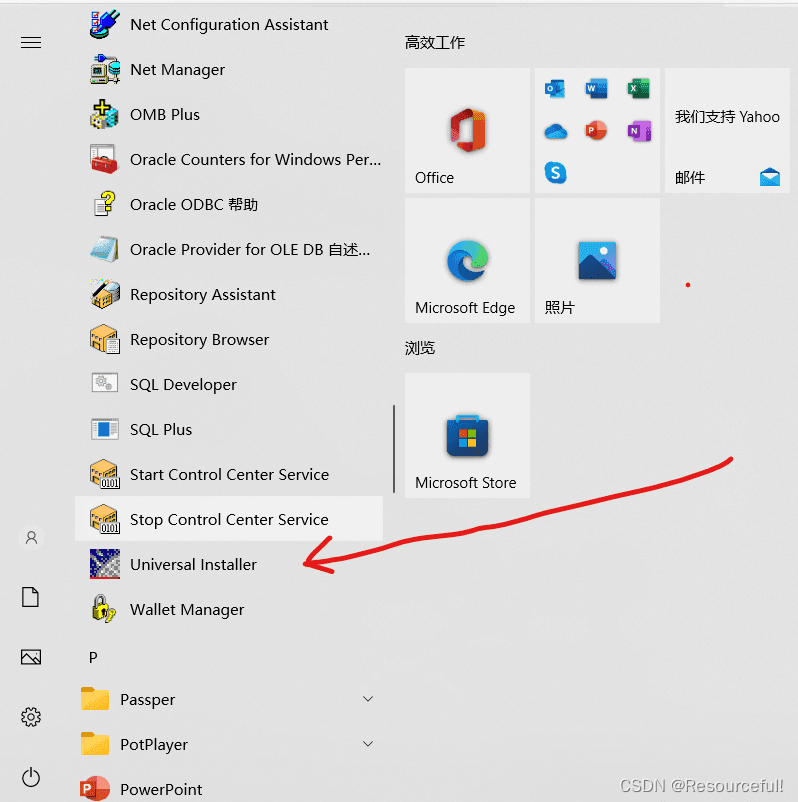Open SQL Plus

(x=160, y=430)
